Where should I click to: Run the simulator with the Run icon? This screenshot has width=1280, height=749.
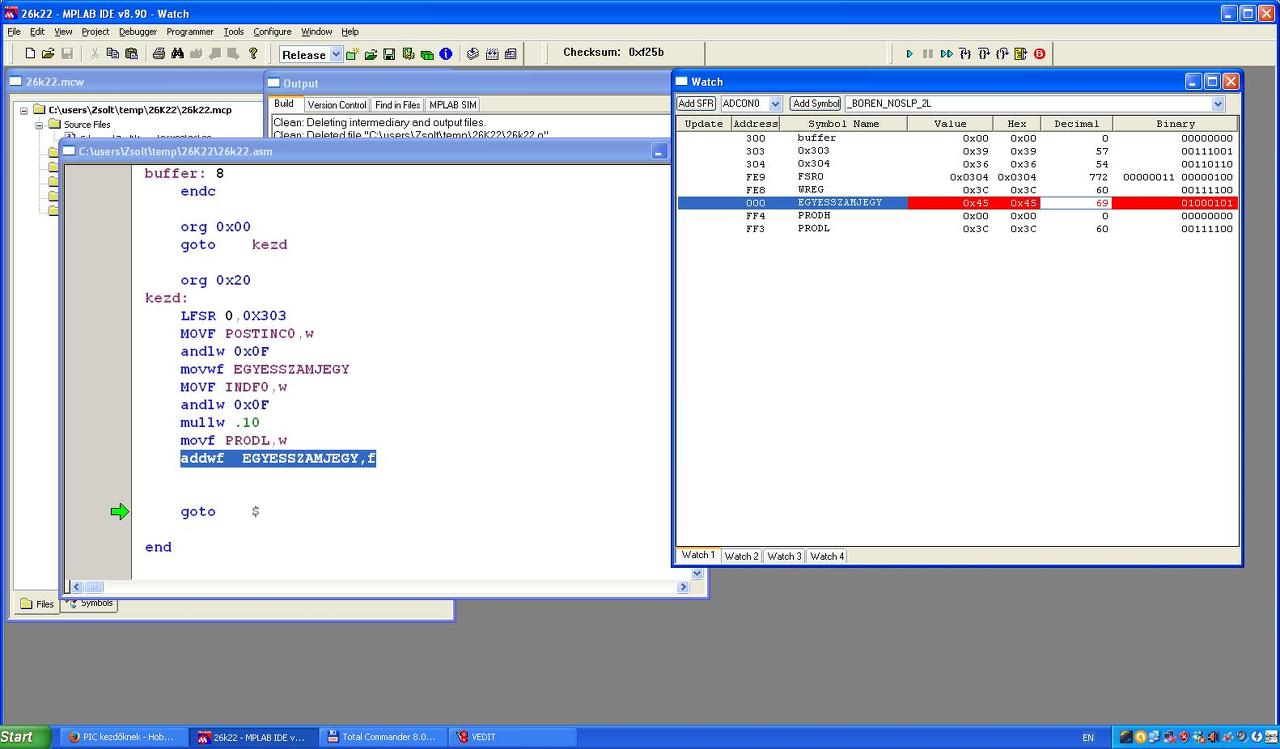[909, 54]
